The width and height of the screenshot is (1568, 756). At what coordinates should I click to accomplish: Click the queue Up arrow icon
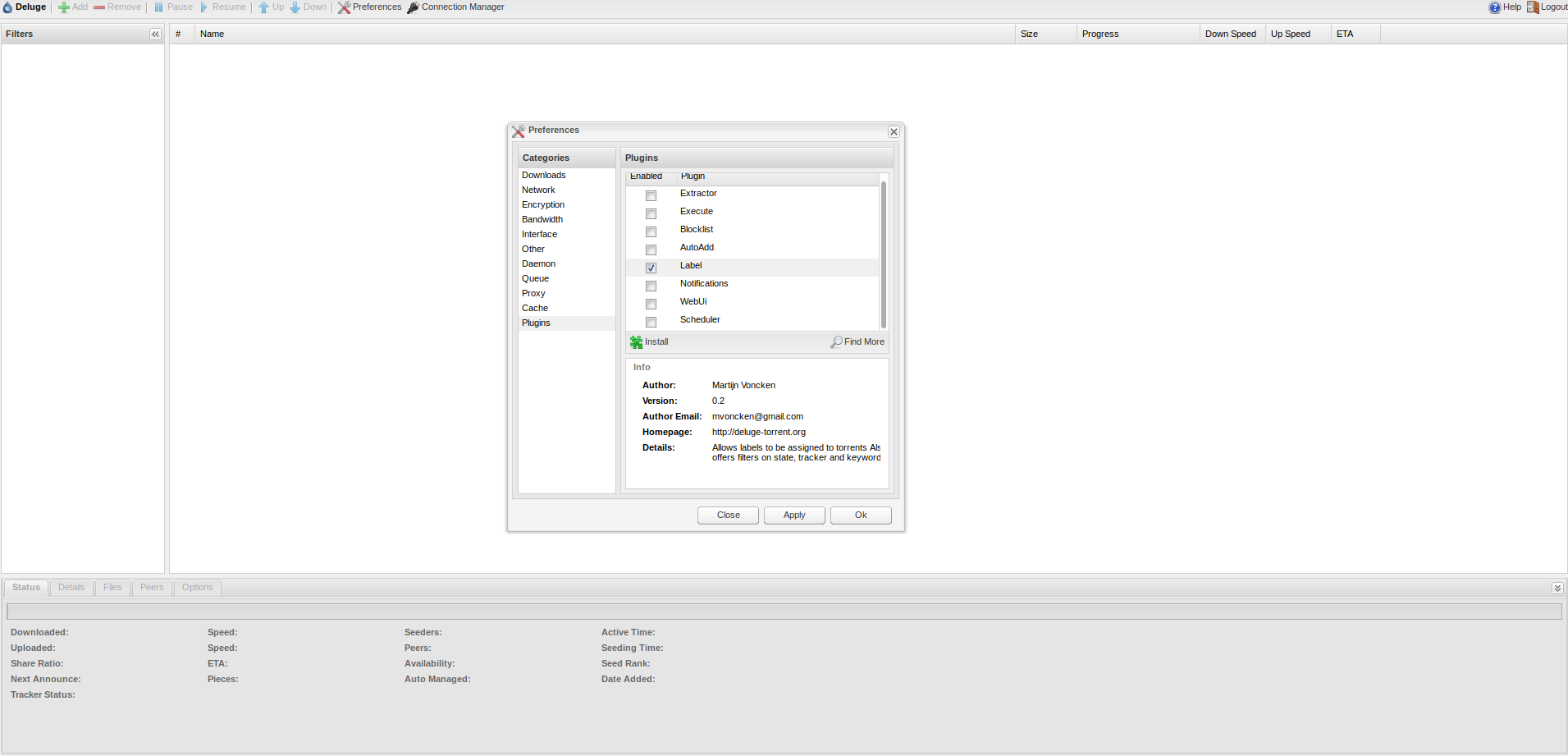coord(263,7)
